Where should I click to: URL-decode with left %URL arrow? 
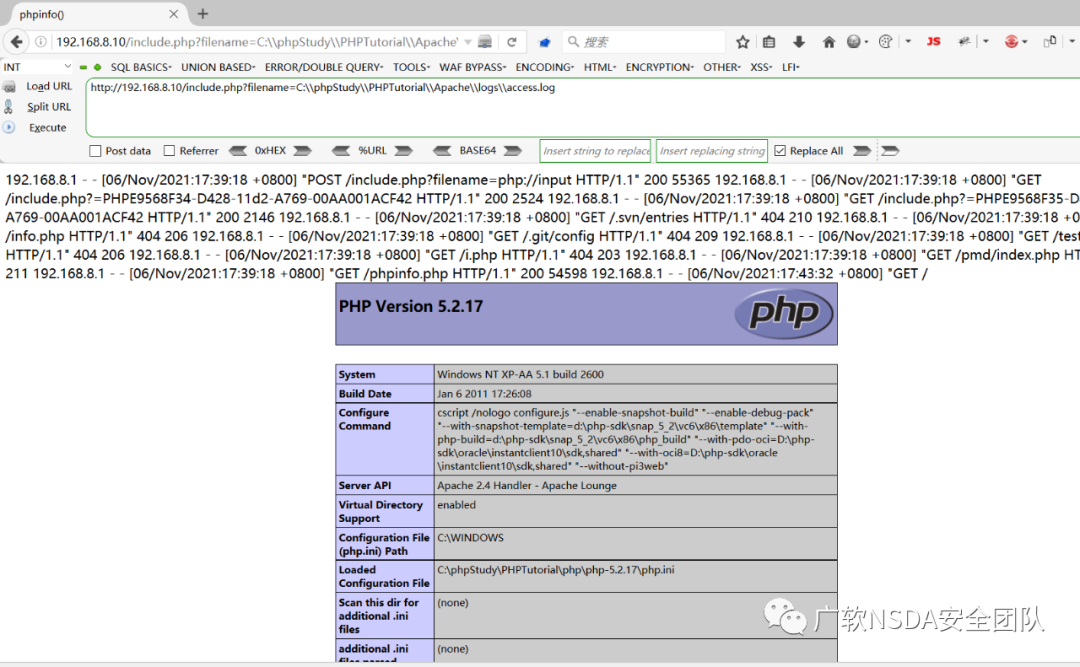pyautogui.click(x=341, y=151)
